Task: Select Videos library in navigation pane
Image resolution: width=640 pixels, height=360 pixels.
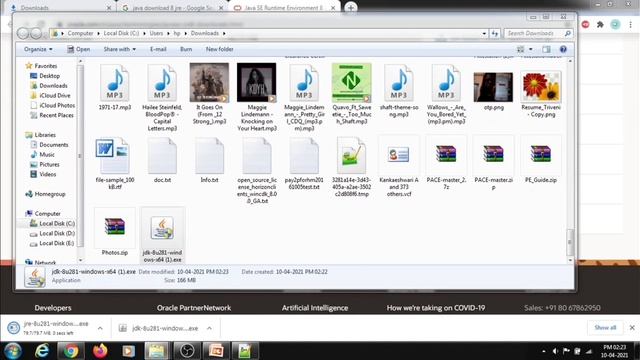Action: click(x=43, y=174)
